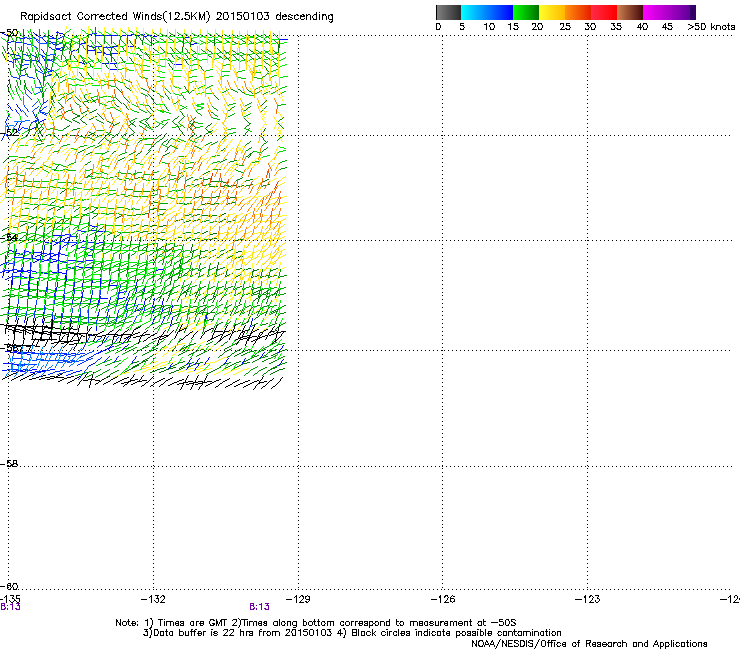The width and height of the screenshot is (740, 650).
Task: Click the '-132' longitude axis label
Action: 153,599
